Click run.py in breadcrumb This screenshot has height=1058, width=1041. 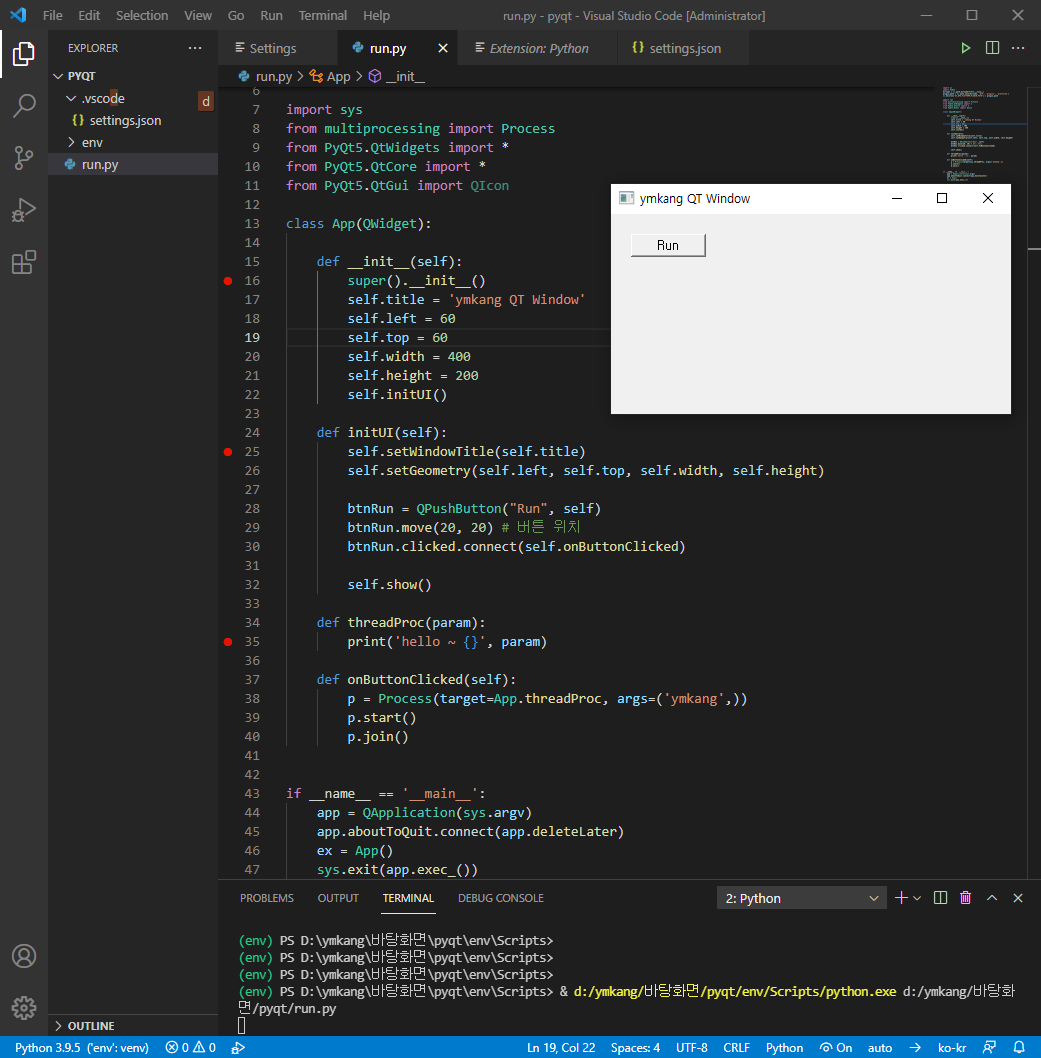click(x=265, y=76)
